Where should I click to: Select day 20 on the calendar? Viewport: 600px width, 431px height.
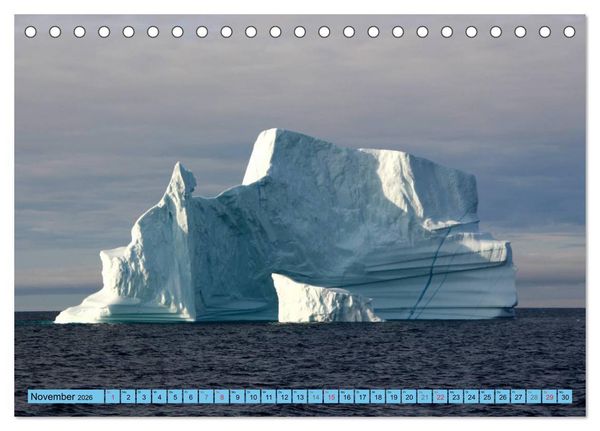409,397
